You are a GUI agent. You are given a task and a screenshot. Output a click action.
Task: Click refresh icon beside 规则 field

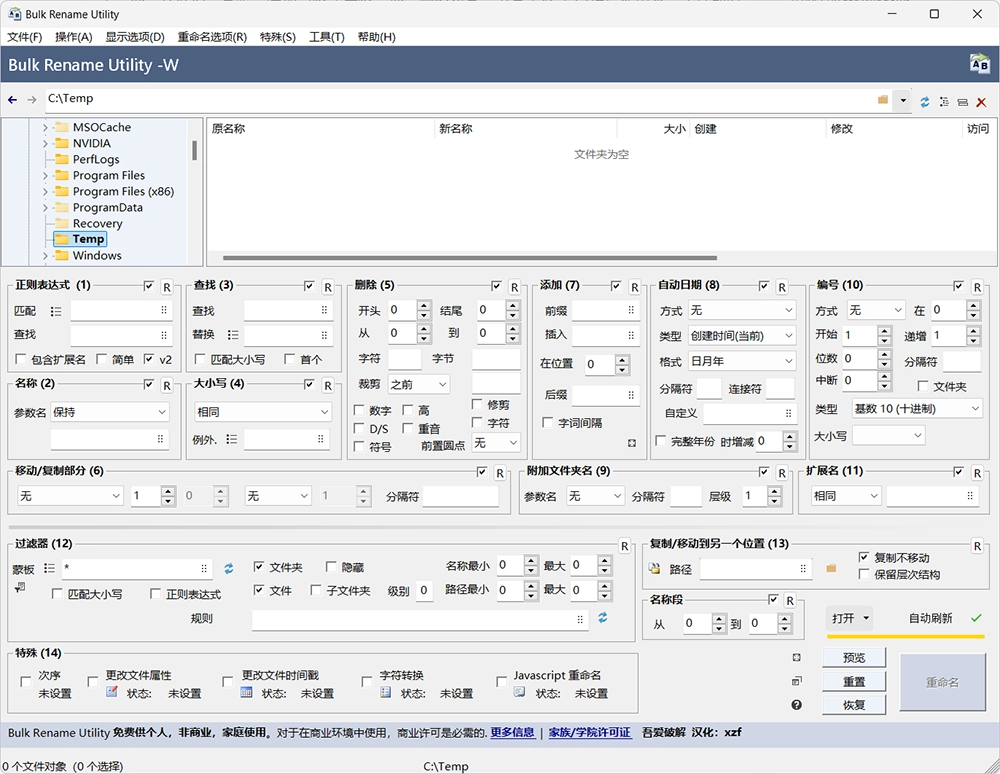click(603, 617)
